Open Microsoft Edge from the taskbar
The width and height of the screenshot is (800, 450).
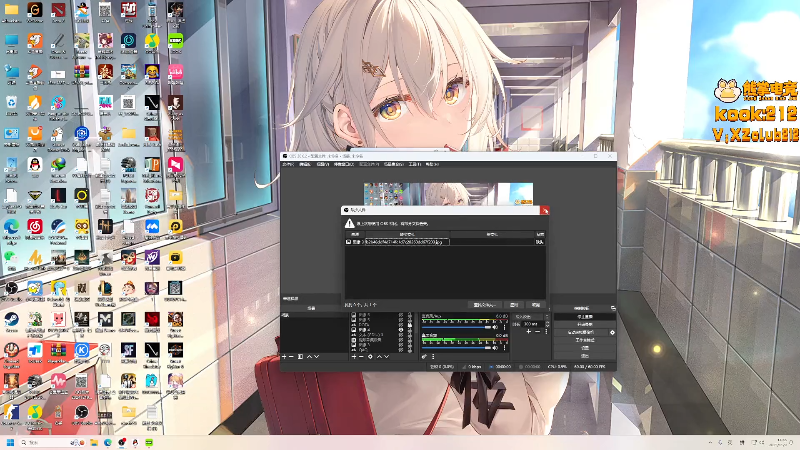(108, 442)
